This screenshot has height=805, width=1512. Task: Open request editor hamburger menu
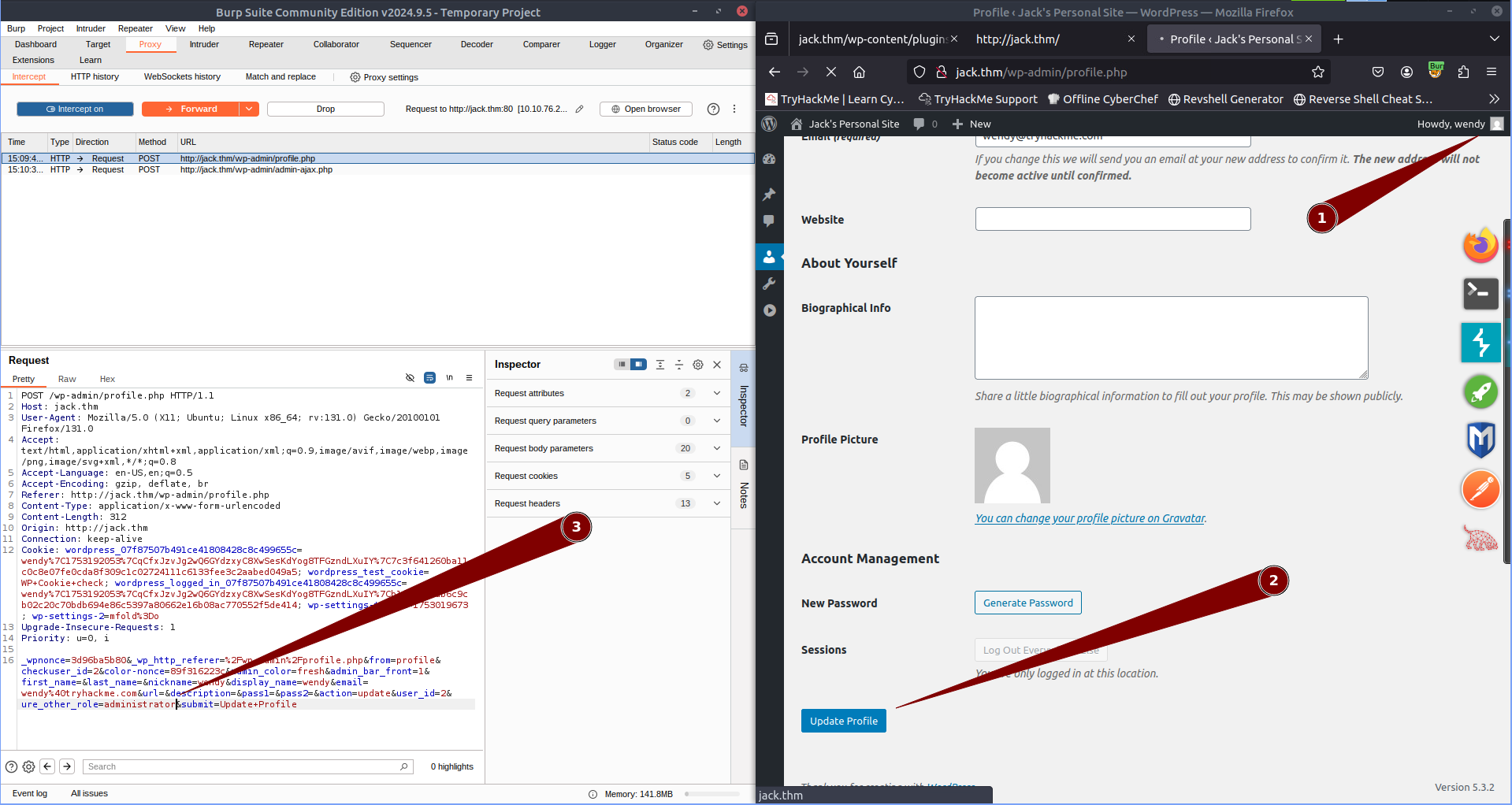point(469,378)
